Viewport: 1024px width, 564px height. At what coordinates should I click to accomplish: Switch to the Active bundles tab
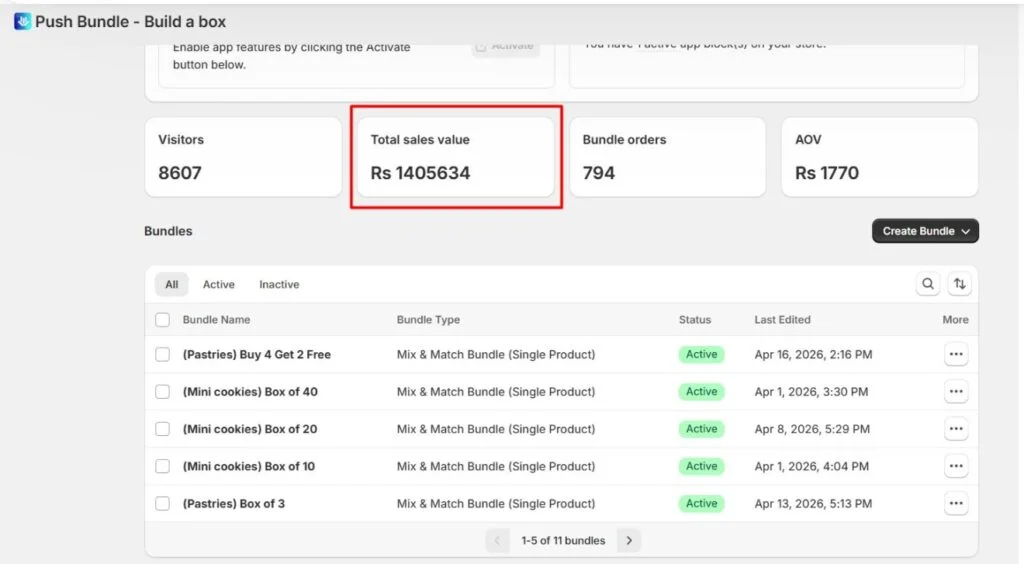[x=219, y=285]
